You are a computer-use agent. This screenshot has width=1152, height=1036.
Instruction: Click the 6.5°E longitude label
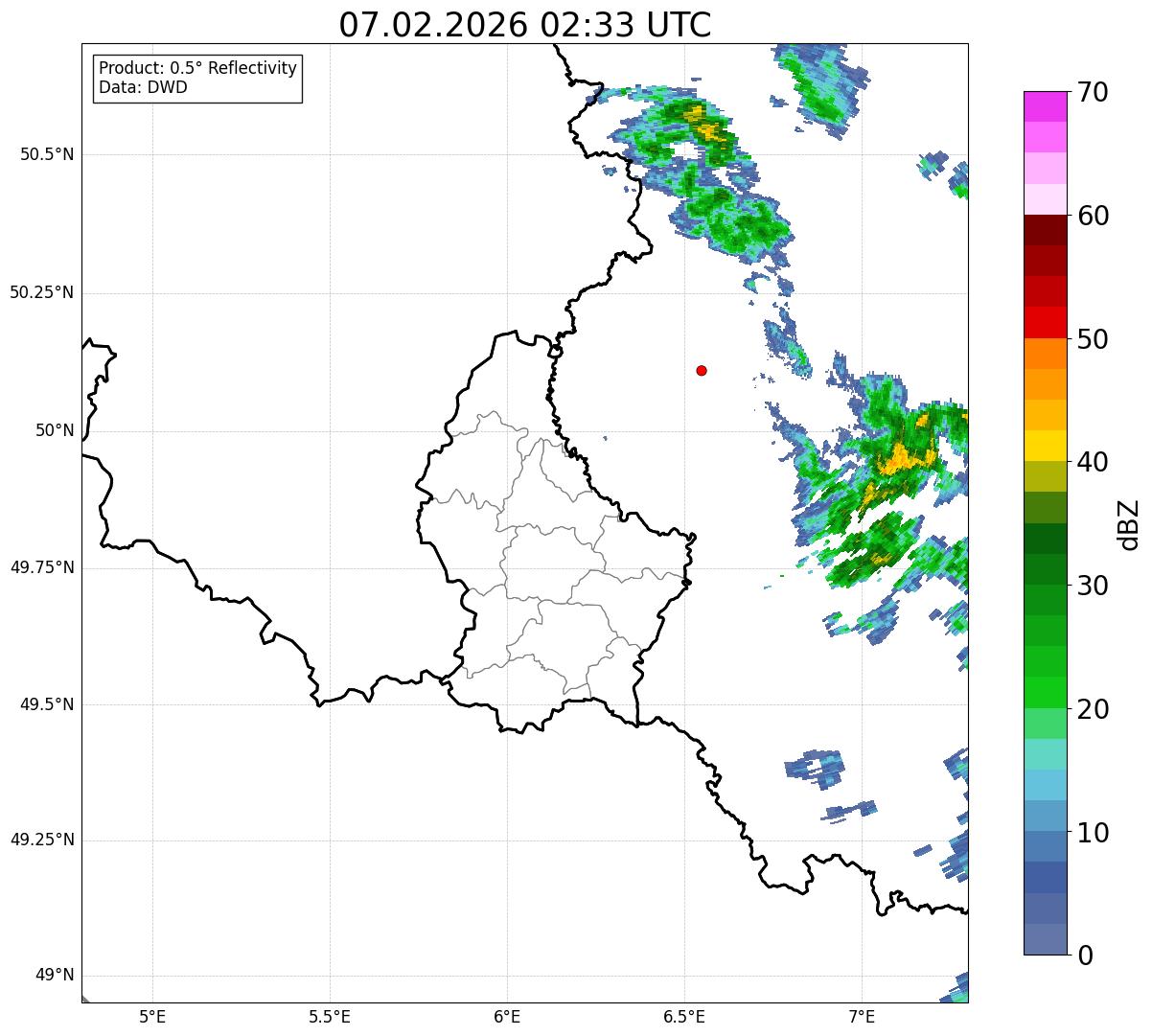point(684,1016)
